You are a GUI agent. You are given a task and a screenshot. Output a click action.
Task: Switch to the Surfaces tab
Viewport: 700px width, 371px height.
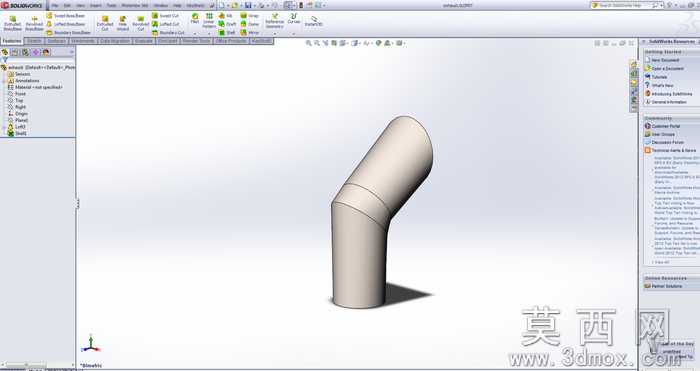[x=56, y=41]
